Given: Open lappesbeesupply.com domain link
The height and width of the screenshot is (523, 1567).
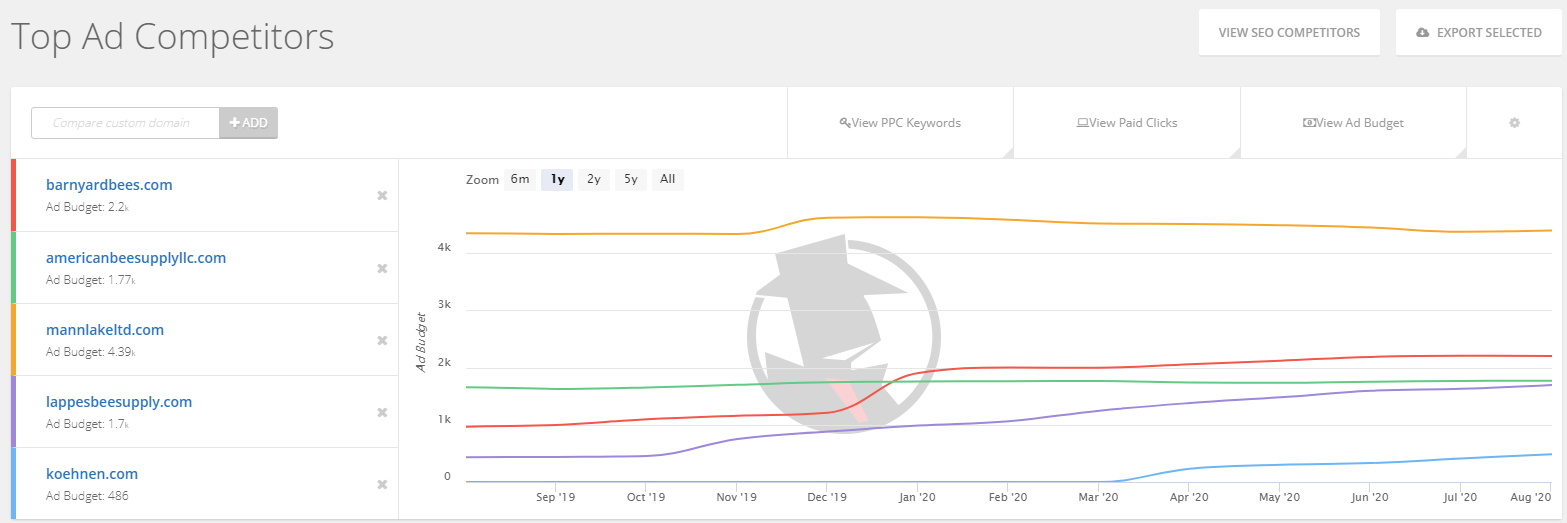Looking at the screenshot, I should 119,402.
